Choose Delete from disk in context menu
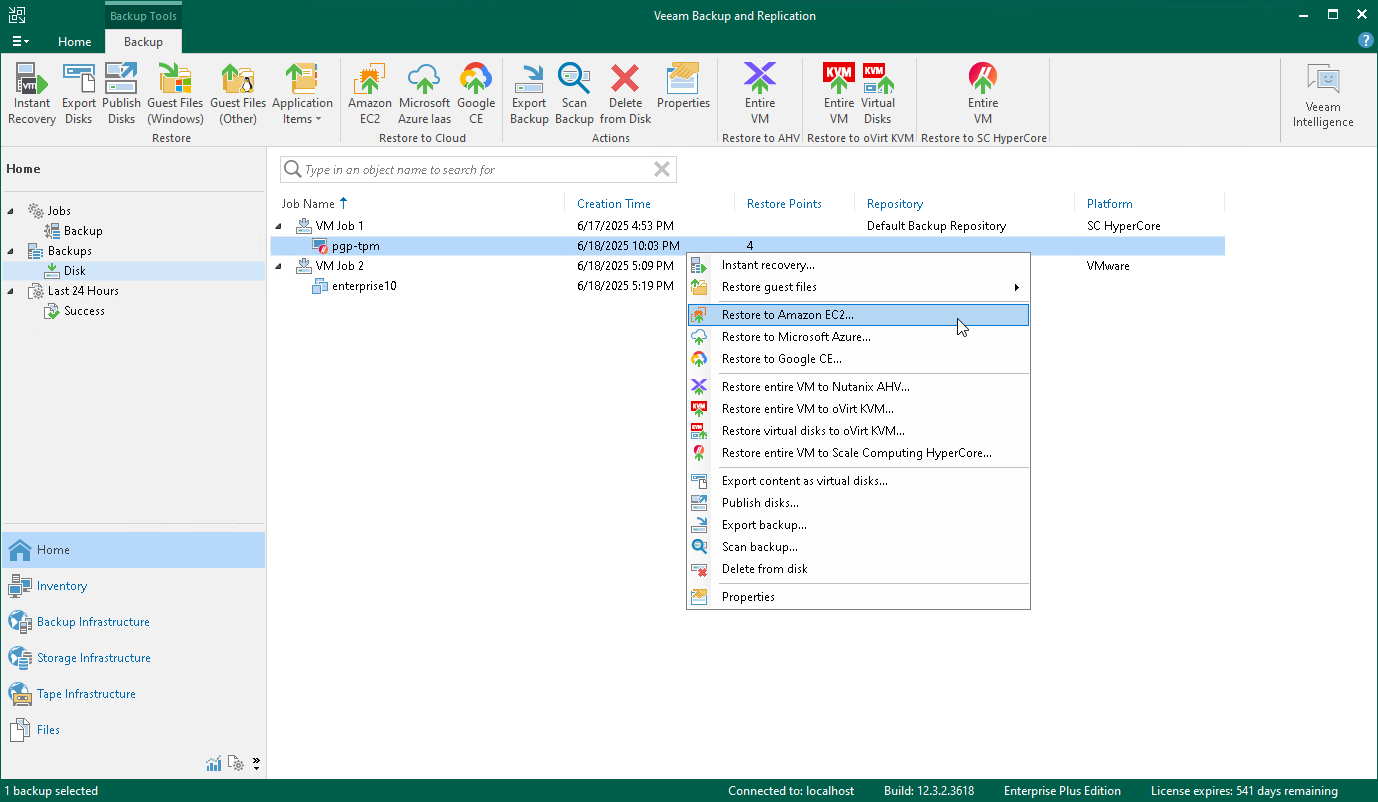1378x802 pixels. [x=858, y=569]
